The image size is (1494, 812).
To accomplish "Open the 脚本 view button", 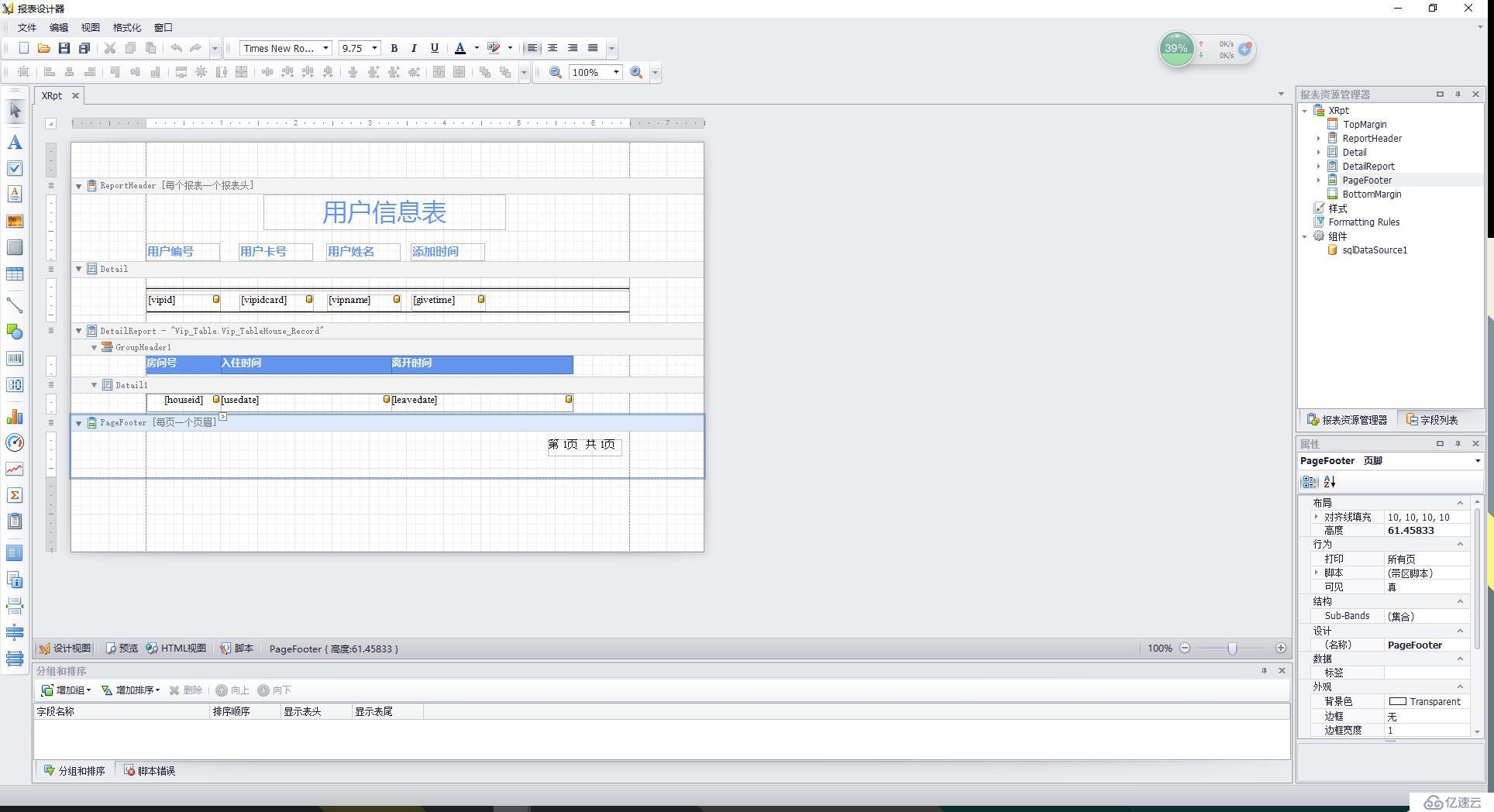I will tap(236, 649).
